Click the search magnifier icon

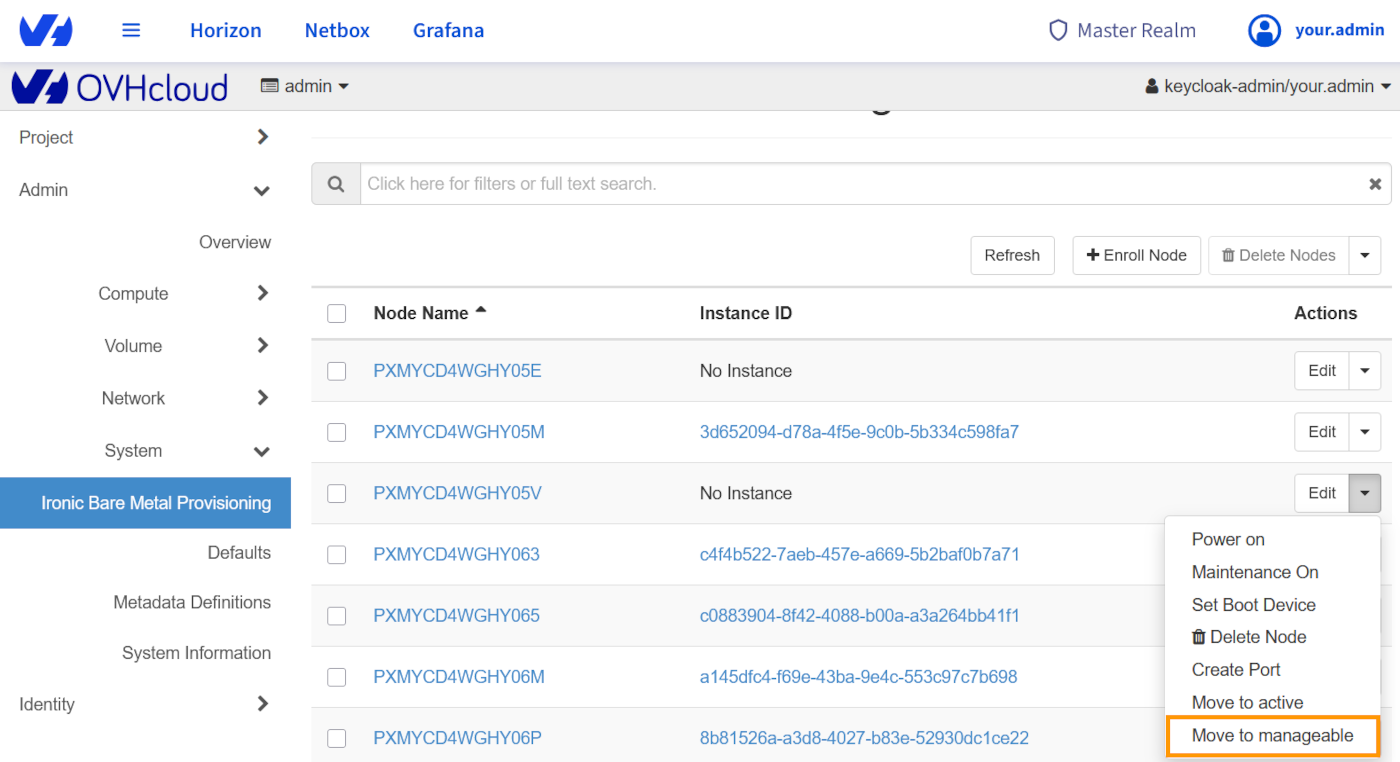pos(336,184)
